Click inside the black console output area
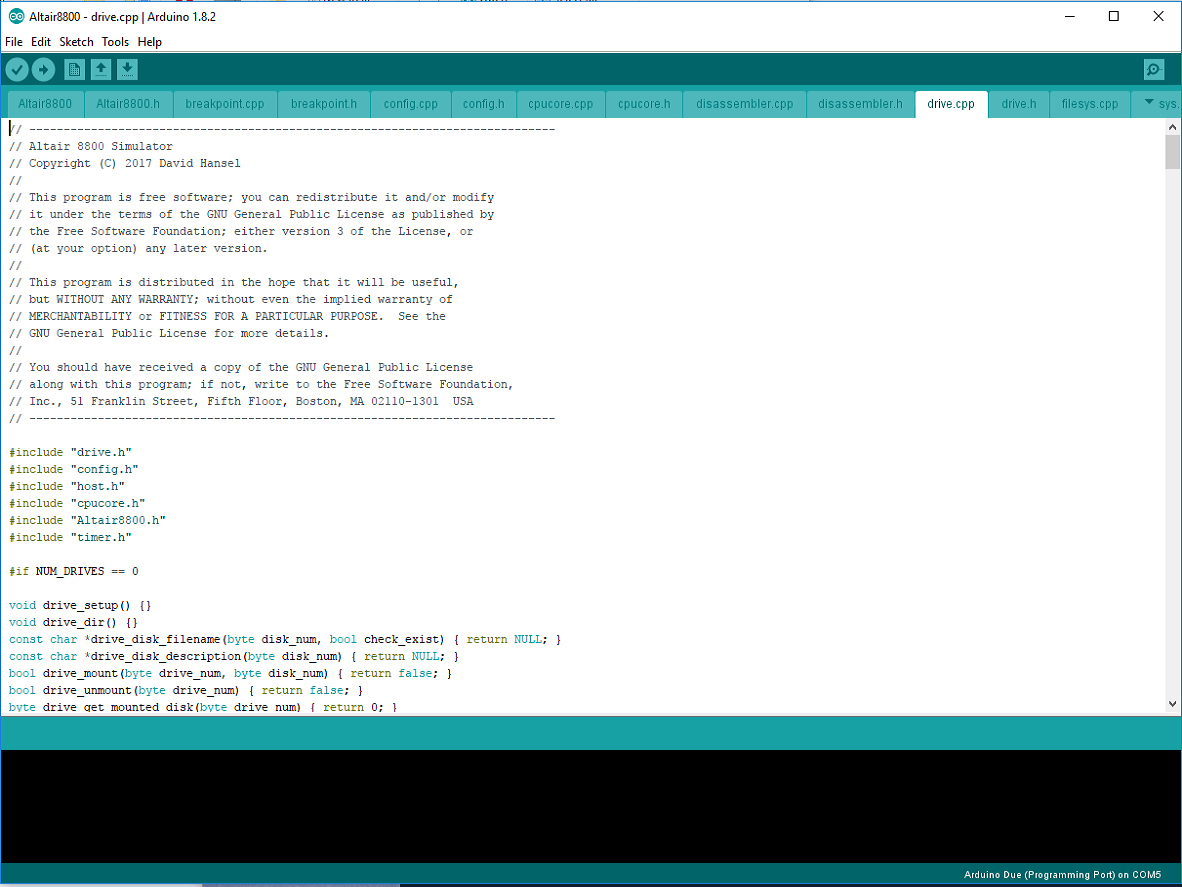The width and height of the screenshot is (1182, 887). pyautogui.click(x=590, y=806)
